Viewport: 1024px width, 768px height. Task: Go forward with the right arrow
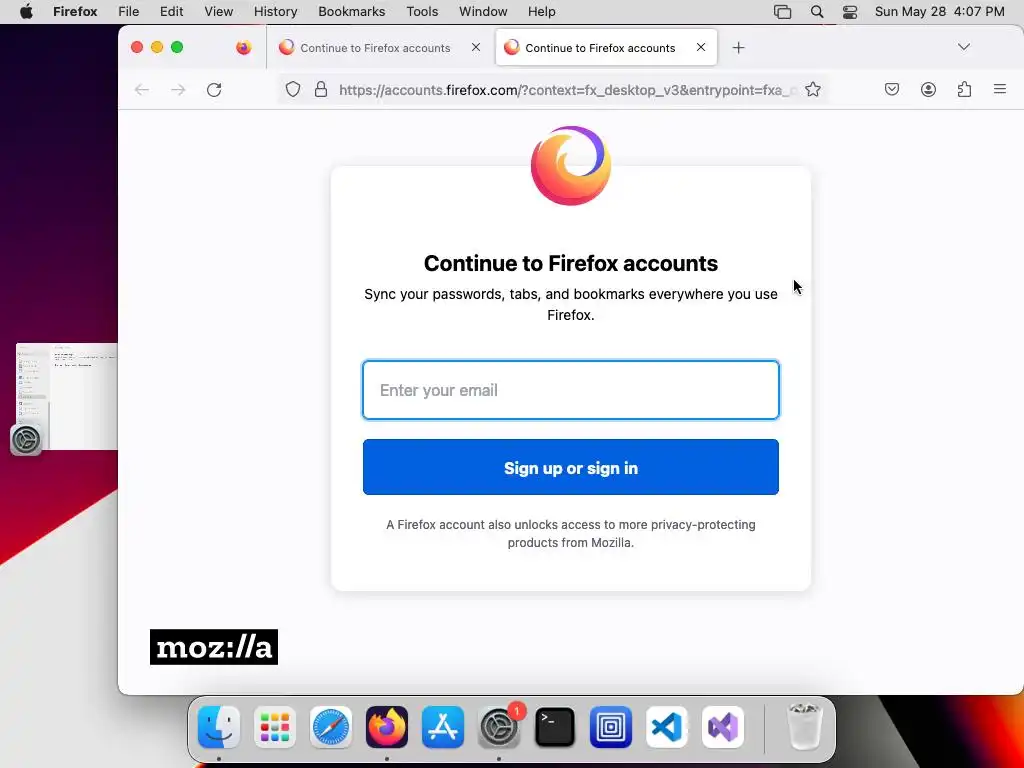click(x=178, y=89)
